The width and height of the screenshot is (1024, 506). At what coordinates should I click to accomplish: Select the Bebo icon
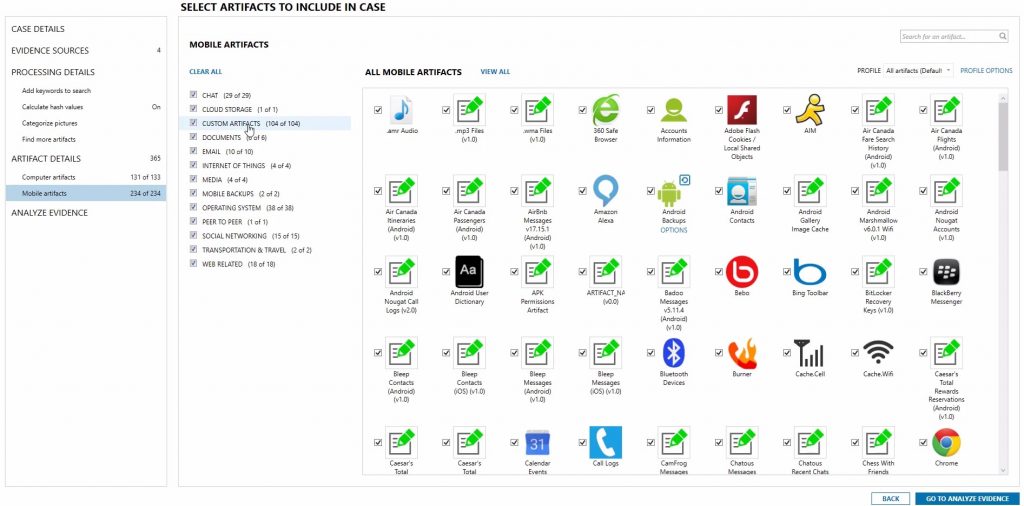tap(742, 272)
